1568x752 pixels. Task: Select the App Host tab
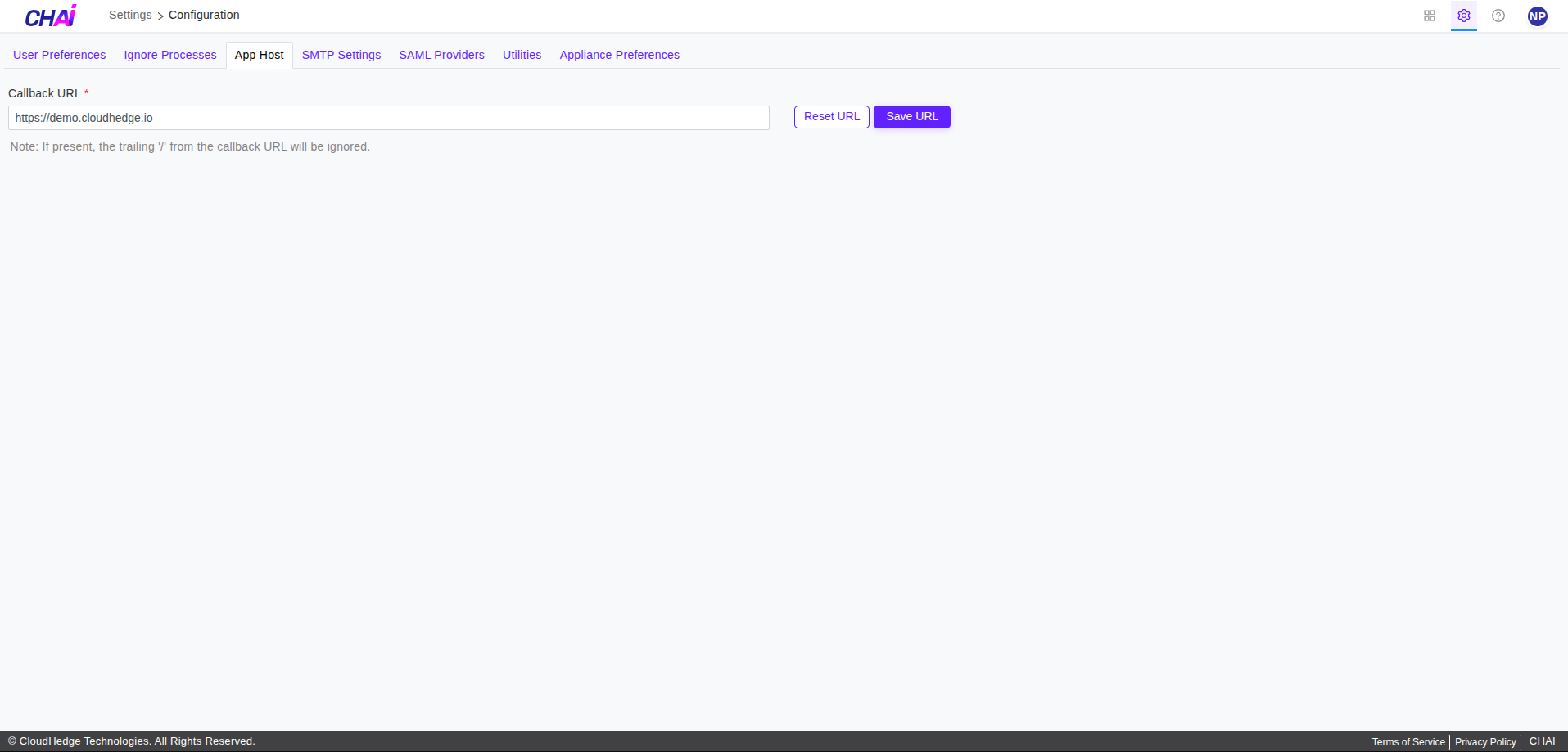coord(259,55)
